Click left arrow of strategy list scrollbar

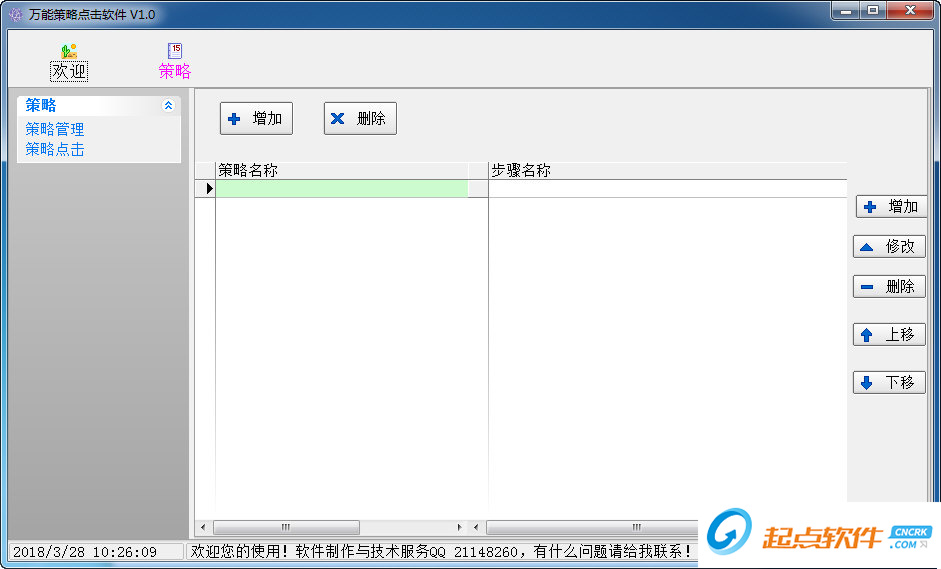(x=203, y=528)
